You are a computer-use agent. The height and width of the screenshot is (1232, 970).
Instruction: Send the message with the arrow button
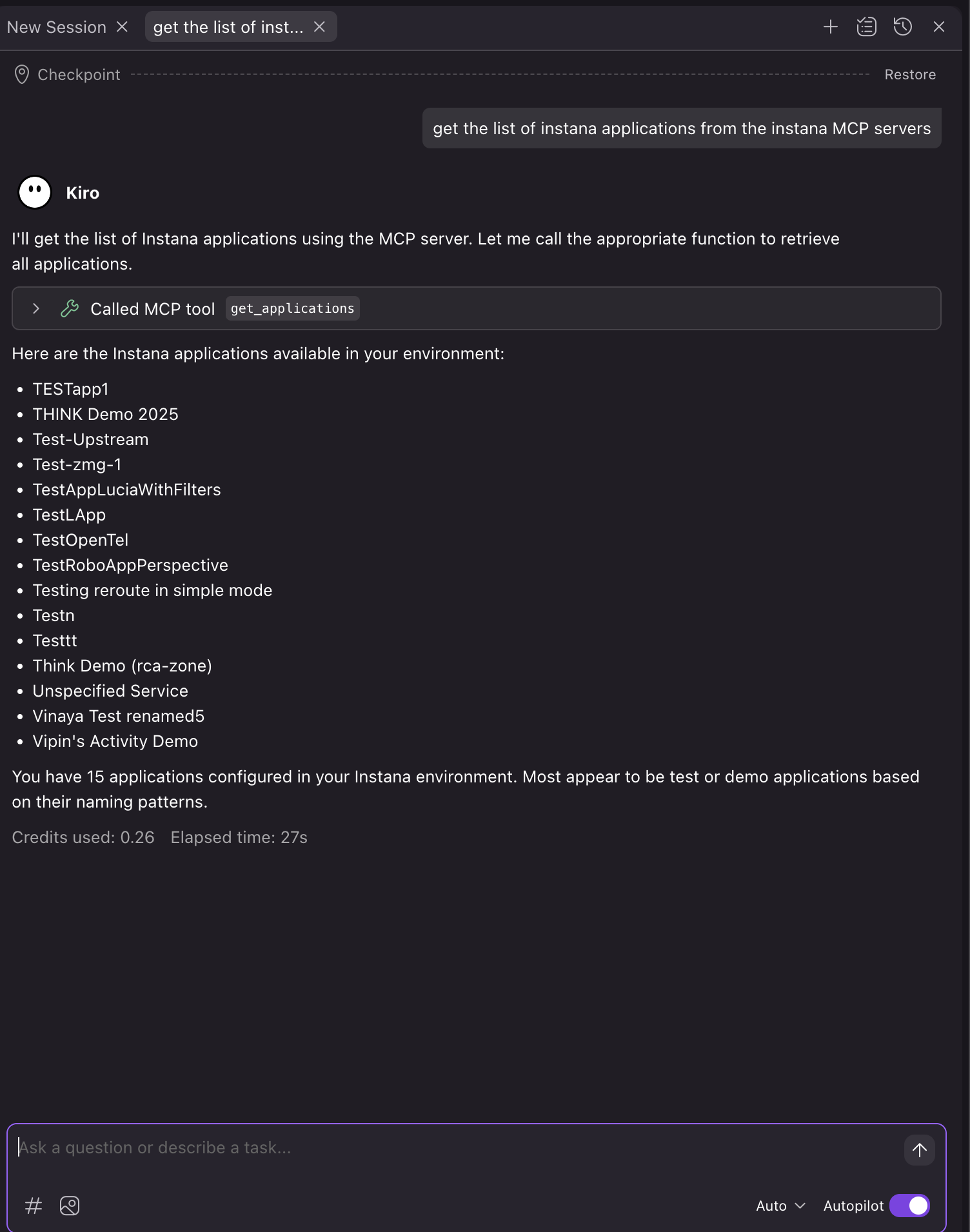918,1149
